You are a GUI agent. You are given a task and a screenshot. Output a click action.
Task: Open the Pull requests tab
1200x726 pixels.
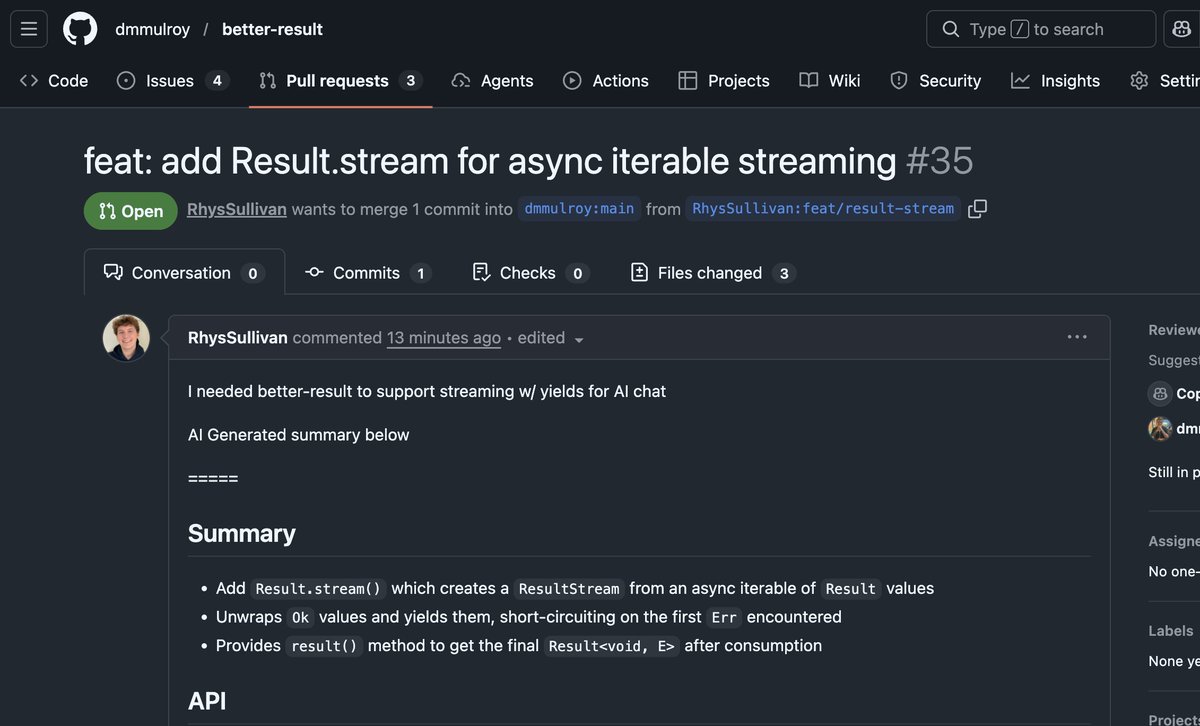point(341,81)
